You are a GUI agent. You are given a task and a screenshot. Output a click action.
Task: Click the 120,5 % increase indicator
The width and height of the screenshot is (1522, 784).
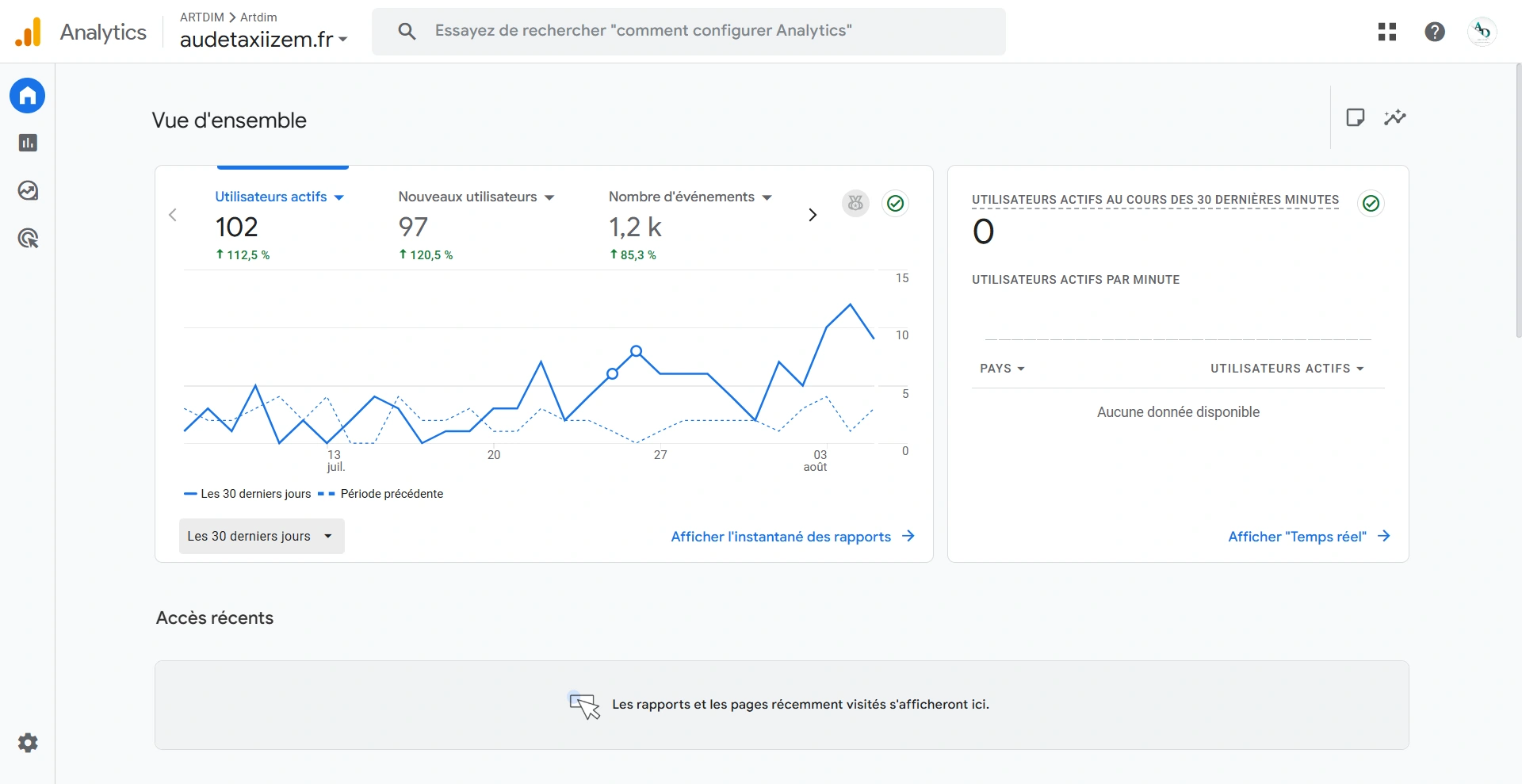426,254
